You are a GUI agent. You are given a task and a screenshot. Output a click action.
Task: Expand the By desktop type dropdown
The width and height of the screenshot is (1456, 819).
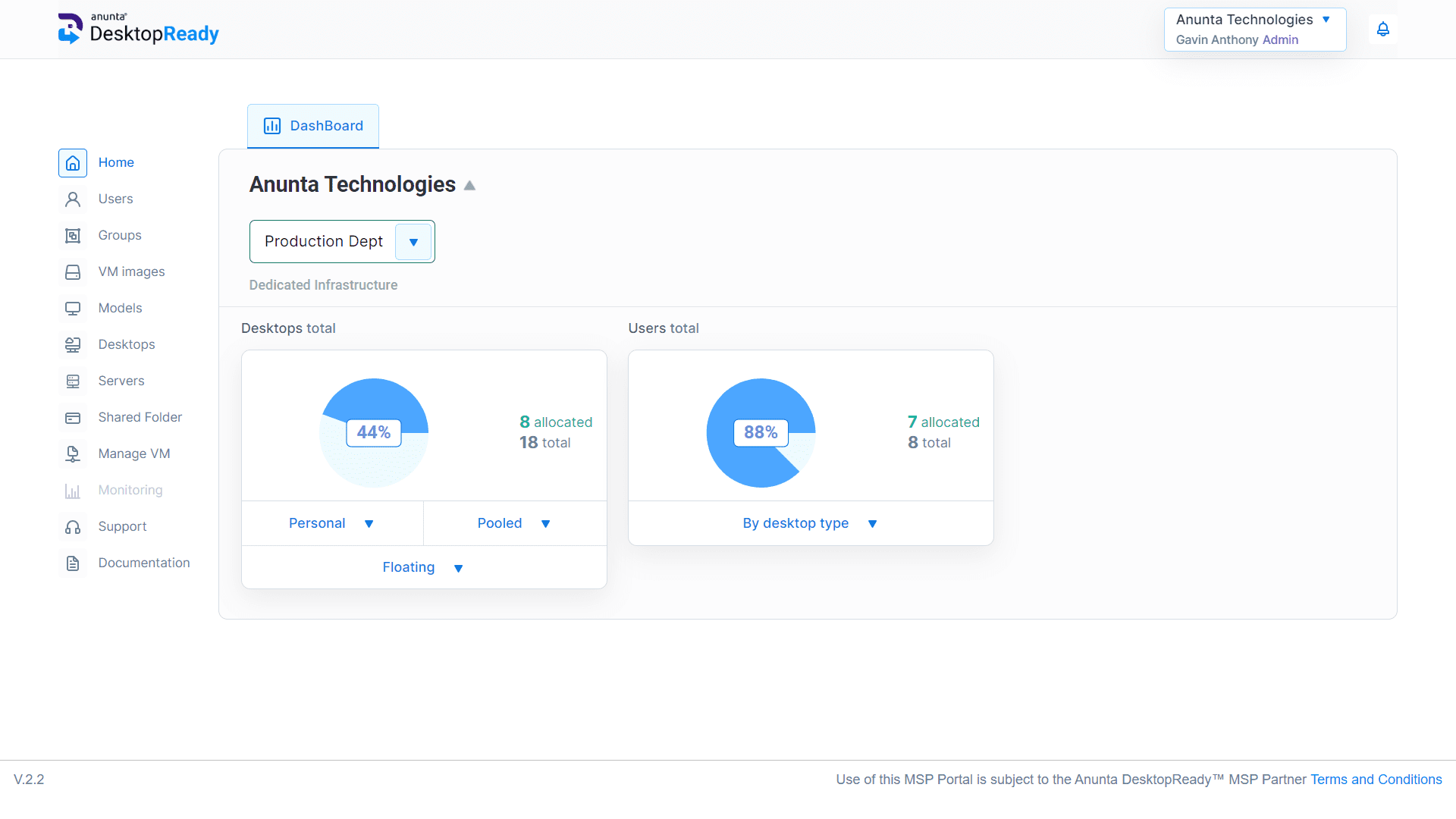810,523
